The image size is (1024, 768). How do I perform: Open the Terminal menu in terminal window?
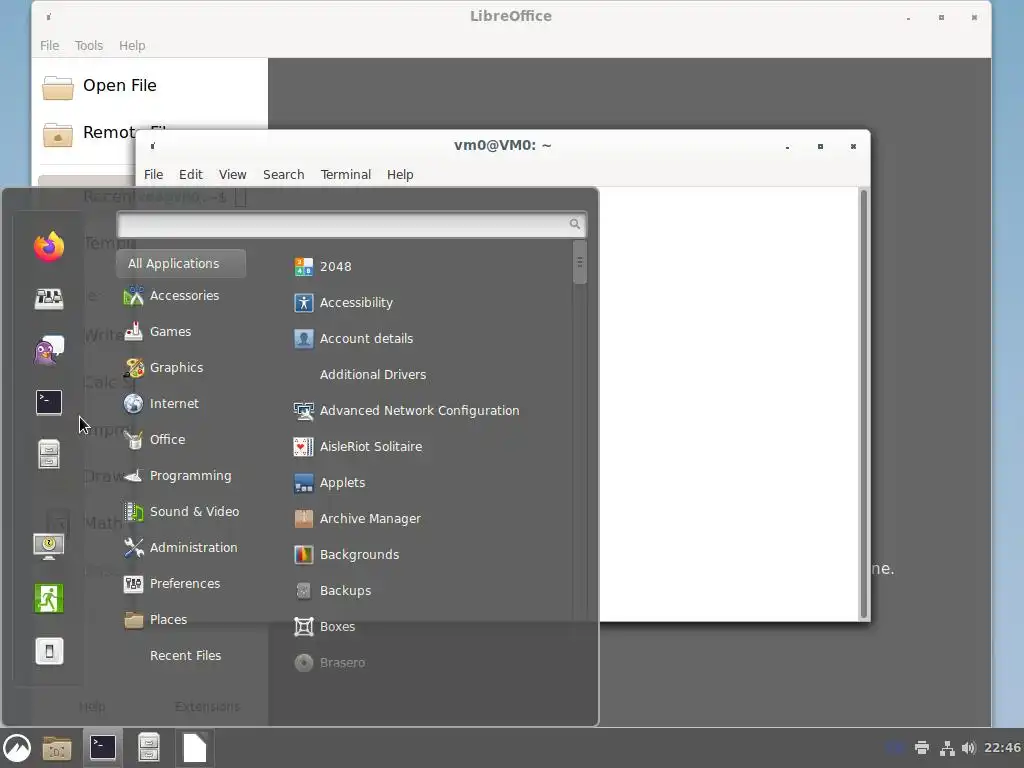tap(345, 174)
